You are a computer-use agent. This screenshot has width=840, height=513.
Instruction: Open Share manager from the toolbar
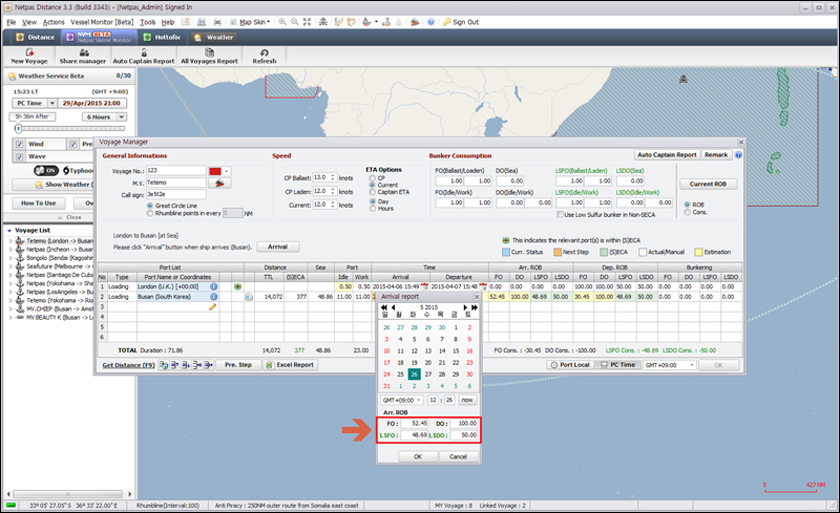click(82, 56)
